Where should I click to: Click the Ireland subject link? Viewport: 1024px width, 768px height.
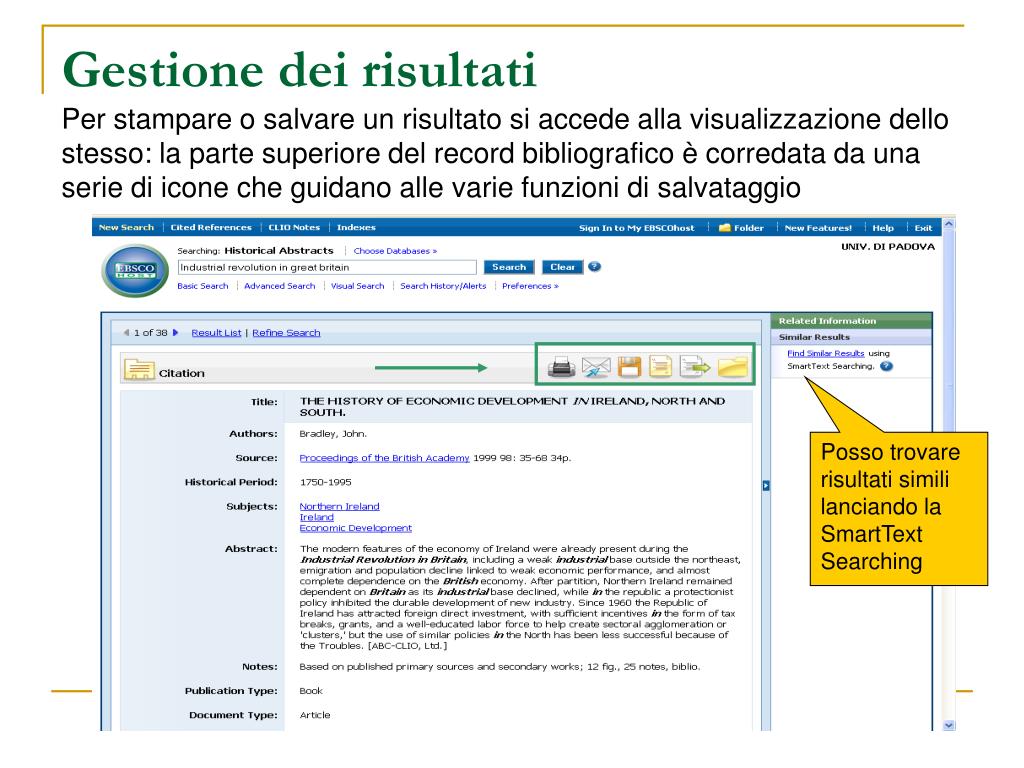[x=316, y=517]
